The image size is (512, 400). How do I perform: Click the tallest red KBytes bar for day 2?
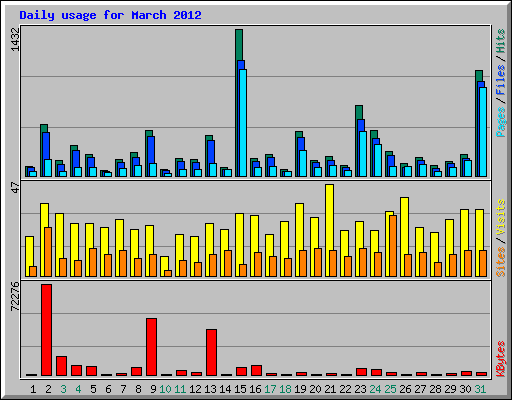tap(46, 330)
